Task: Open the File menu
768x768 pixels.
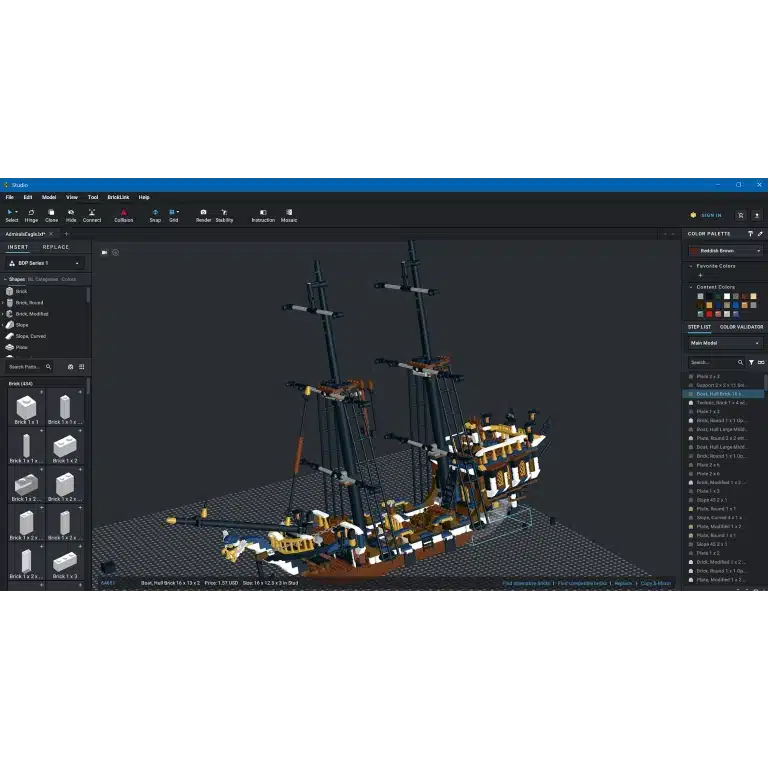Action: click(x=10, y=197)
